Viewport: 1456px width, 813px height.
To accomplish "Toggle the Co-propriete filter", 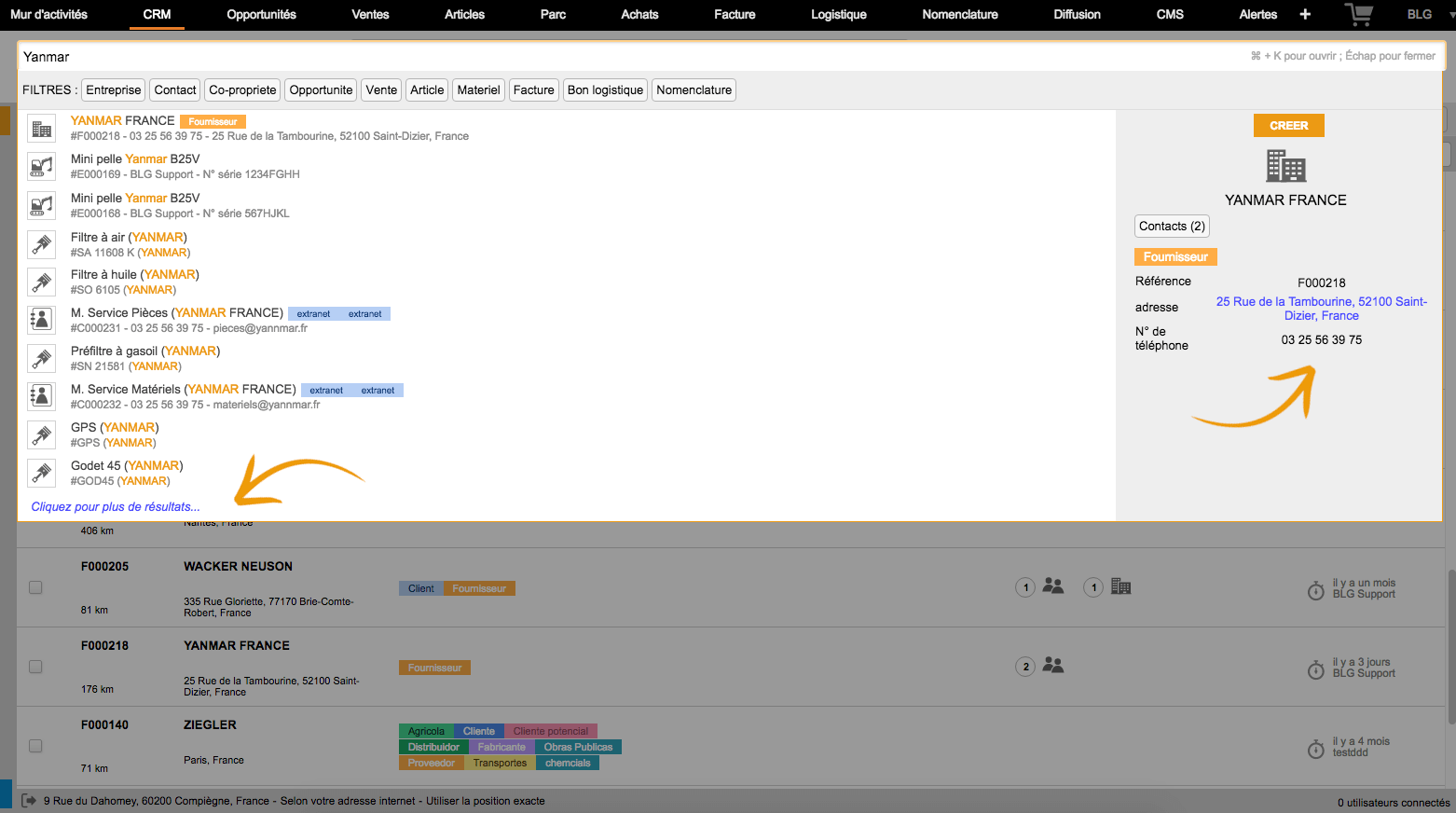I will [x=242, y=90].
